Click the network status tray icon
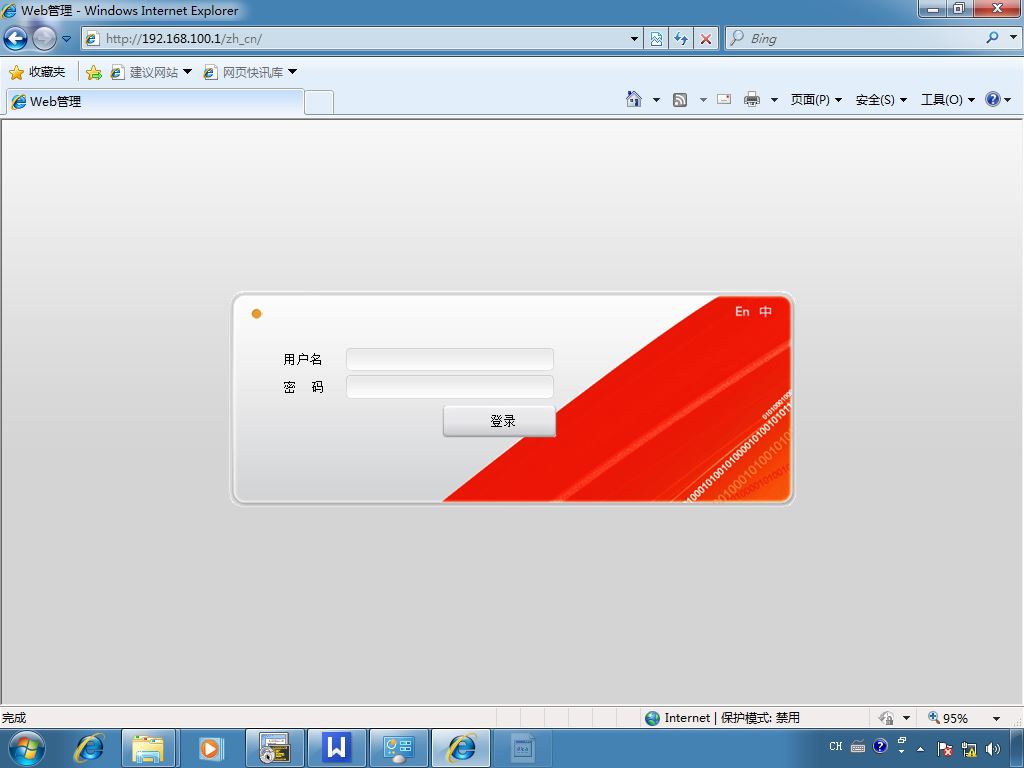Viewport: 1024px width, 768px height. click(969, 748)
